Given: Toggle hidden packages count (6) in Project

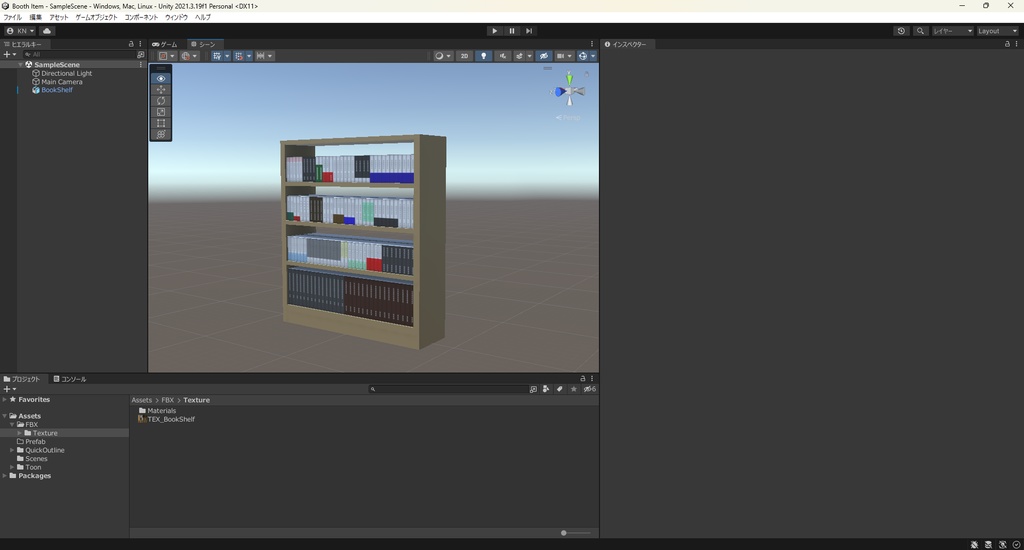Looking at the screenshot, I should (590, 389).
